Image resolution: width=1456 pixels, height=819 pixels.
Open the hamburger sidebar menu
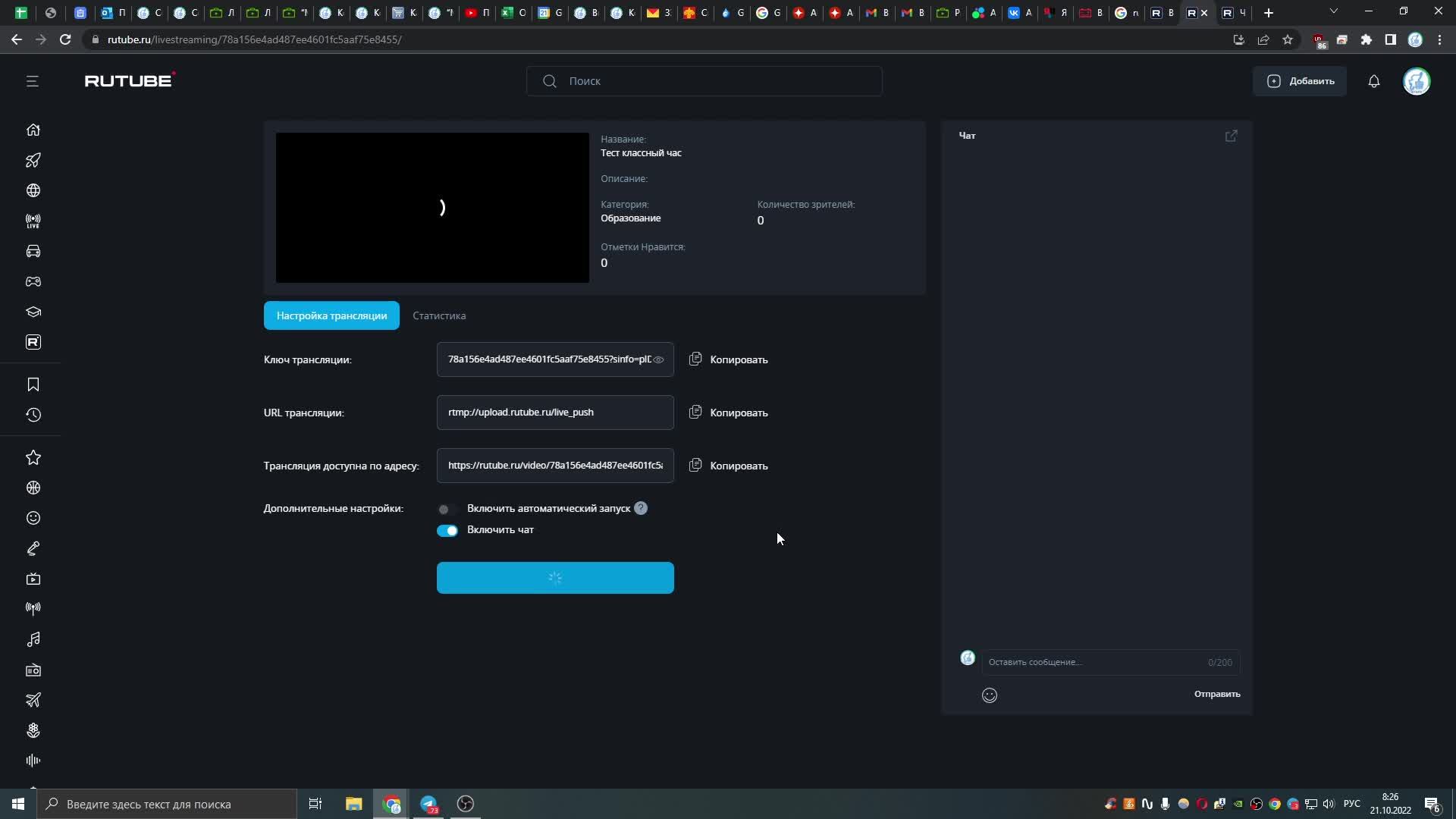[32, 81]
